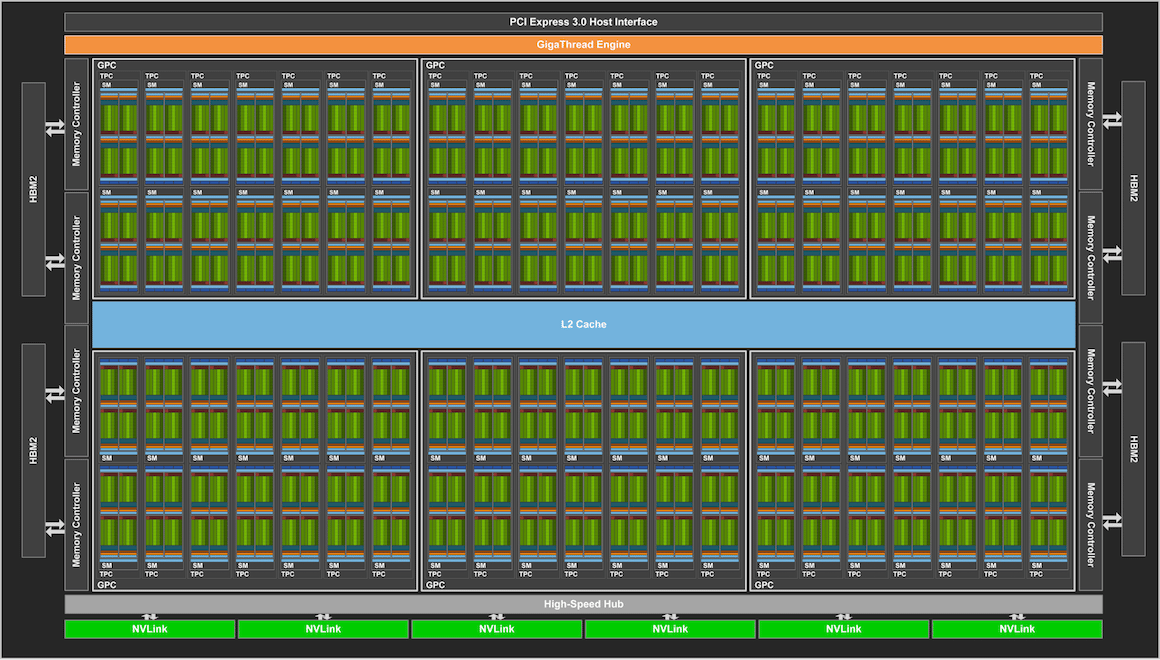Click the arrows icon above the rightmost NVLink
Image resolution: width=1160 pixels, height=660 pixels.
coord(1017,616)
